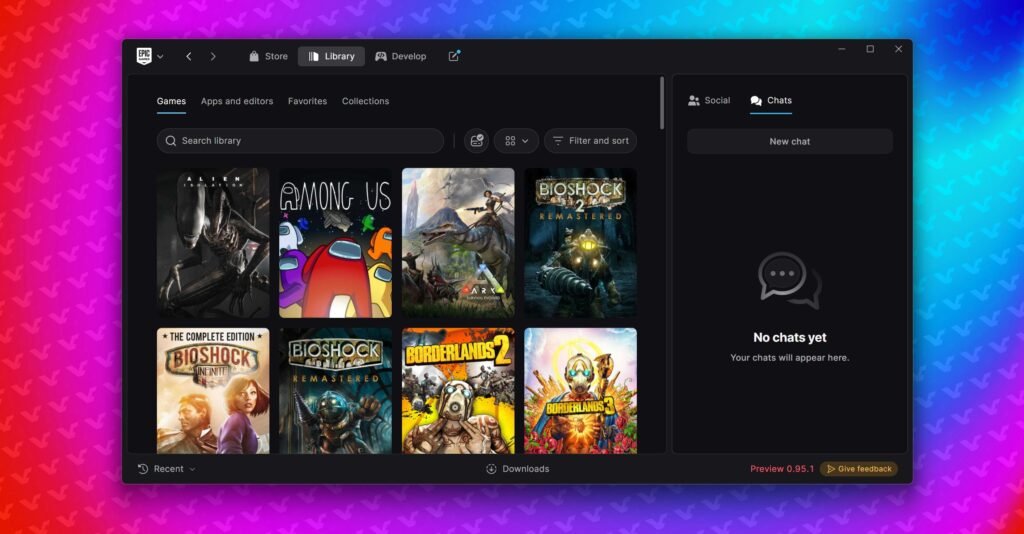This screenshot has height=534, width=1024.
Task: Open the Collections sub-tab
Action: [x=366, y=101]
